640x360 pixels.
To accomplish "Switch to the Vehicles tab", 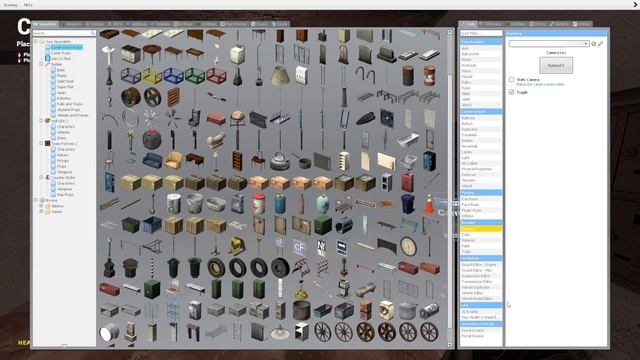I will click(160, 24).
